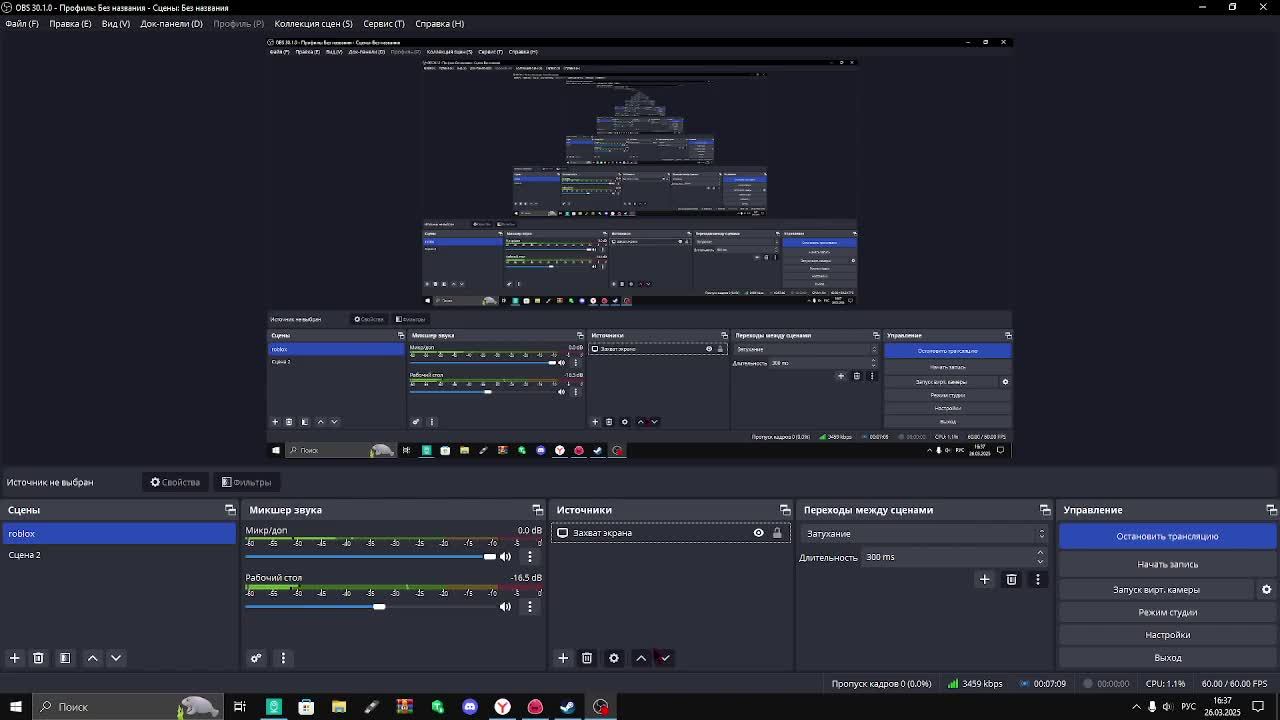Undock the Управление panel
Screen dimensions: 1280x720
click(x=1271, y=510)
